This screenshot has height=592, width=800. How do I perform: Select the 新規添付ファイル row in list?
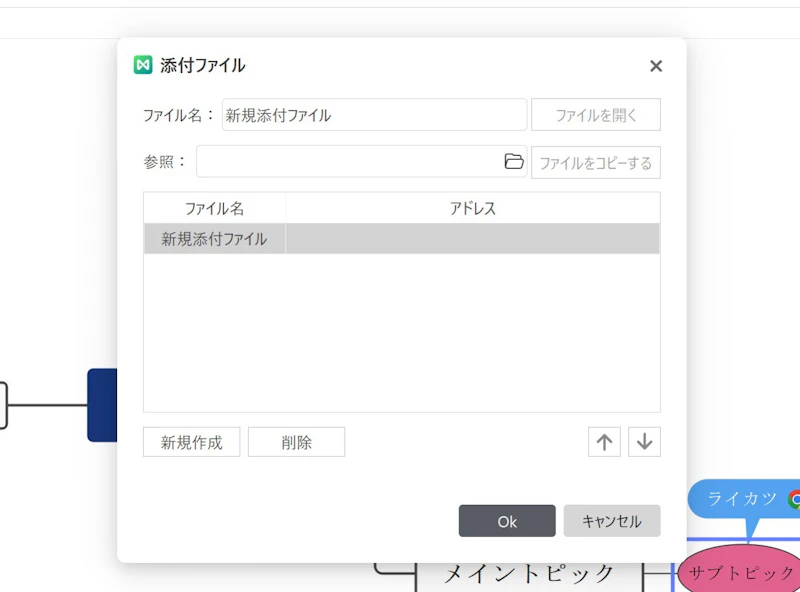tap(213, 238)
